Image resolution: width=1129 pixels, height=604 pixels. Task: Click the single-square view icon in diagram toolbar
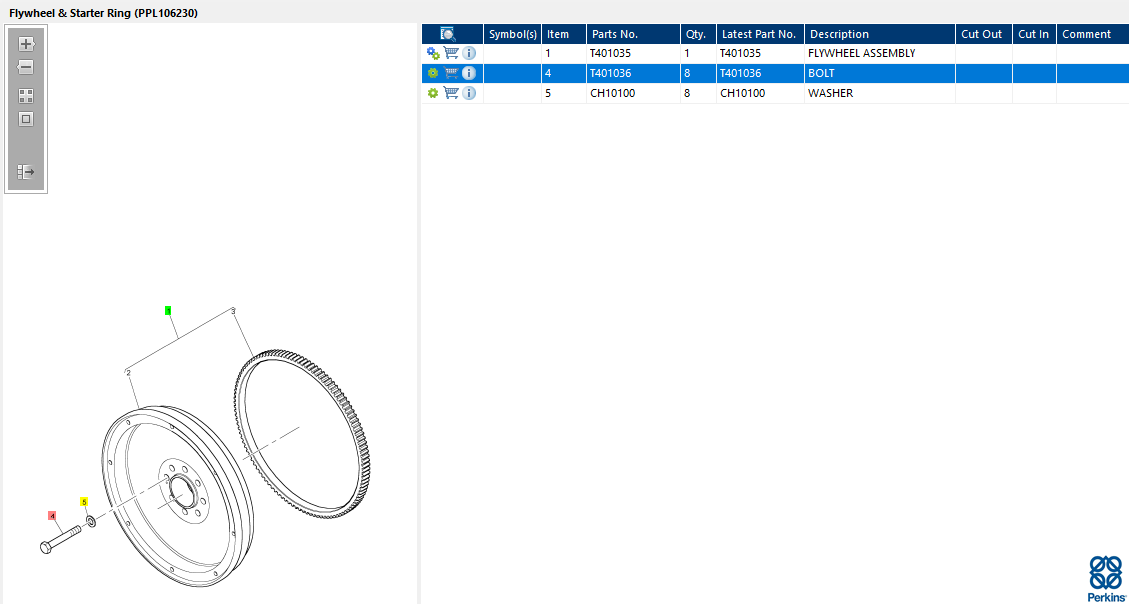[x=26, y=120]
